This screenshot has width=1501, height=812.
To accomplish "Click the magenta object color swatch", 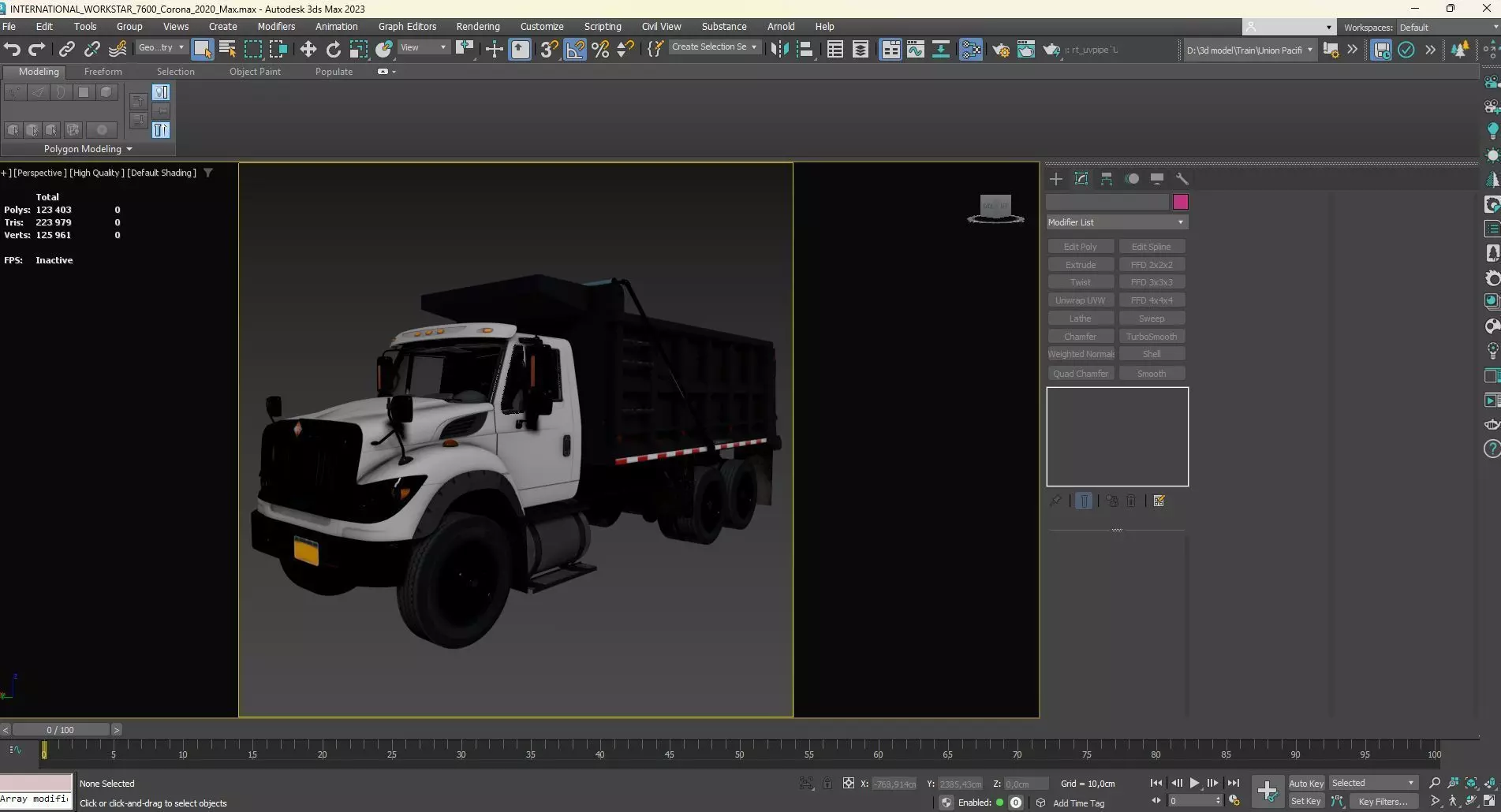I will coord(1180,202).
